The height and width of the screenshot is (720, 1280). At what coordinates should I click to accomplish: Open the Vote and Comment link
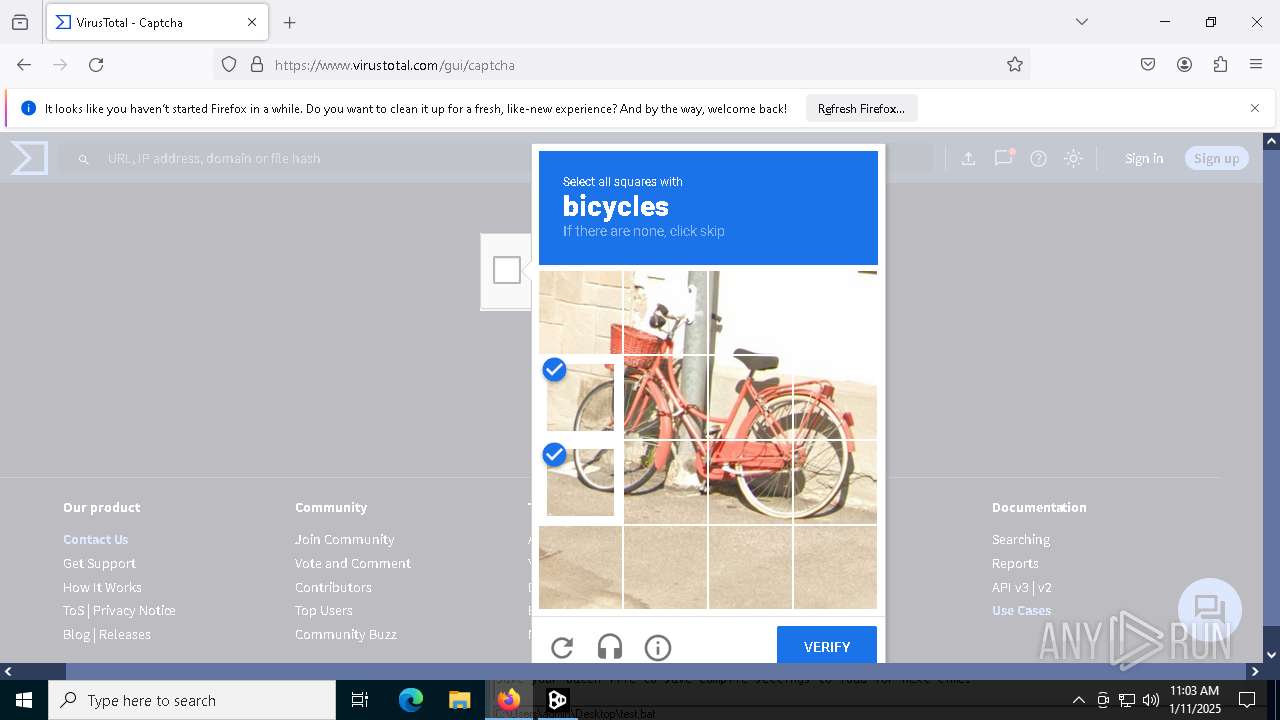click(x=352, y=563)
